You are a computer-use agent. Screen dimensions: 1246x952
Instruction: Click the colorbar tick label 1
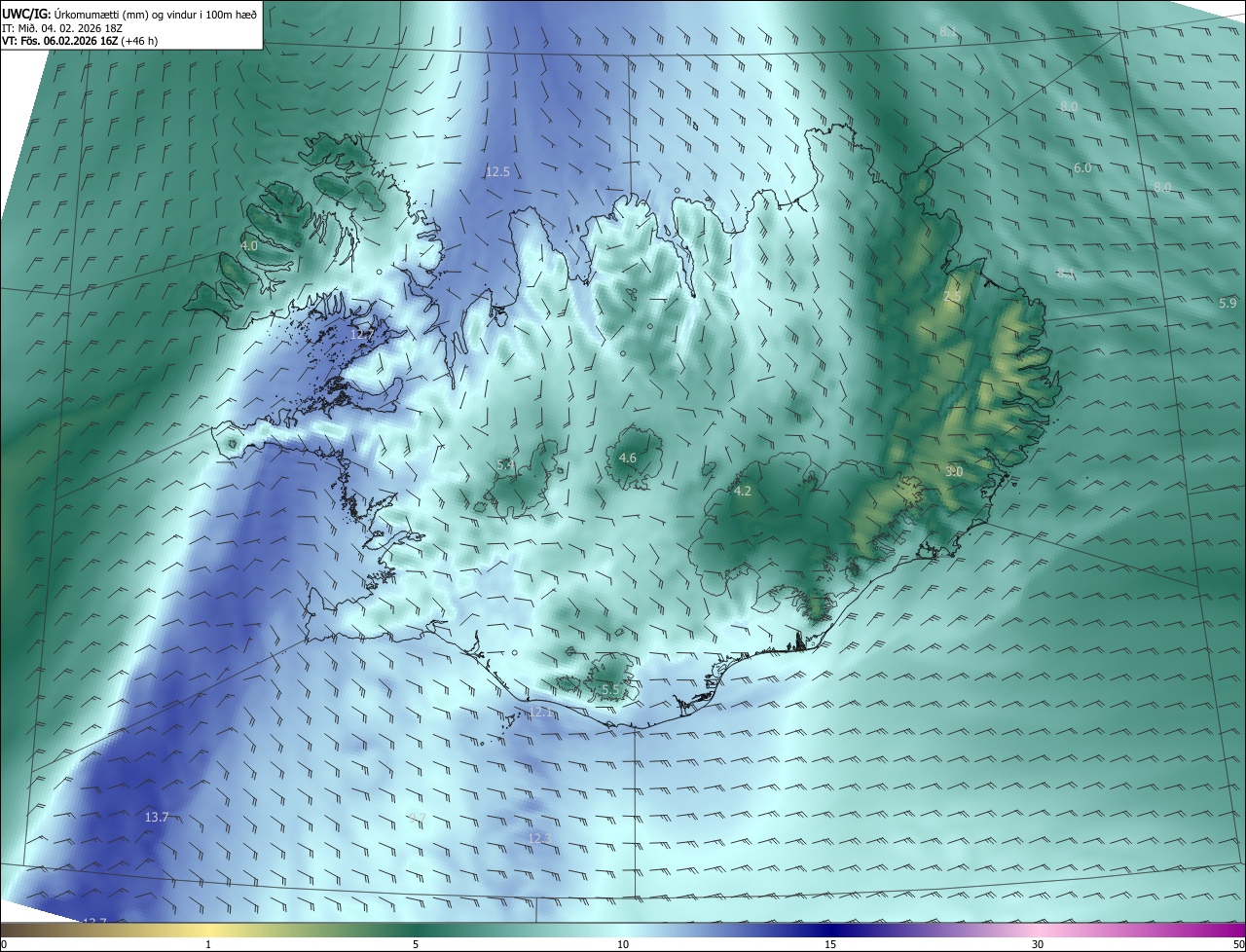[208, 944]
